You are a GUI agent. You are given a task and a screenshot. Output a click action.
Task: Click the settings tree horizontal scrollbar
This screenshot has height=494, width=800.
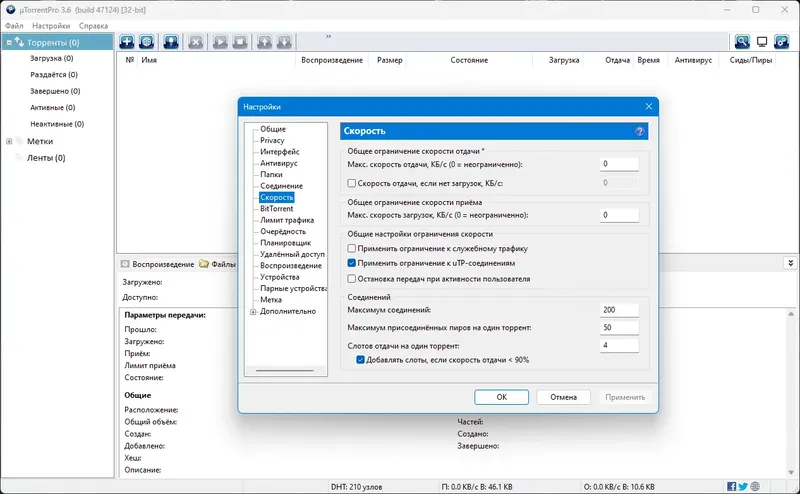(x=285, y=370)
